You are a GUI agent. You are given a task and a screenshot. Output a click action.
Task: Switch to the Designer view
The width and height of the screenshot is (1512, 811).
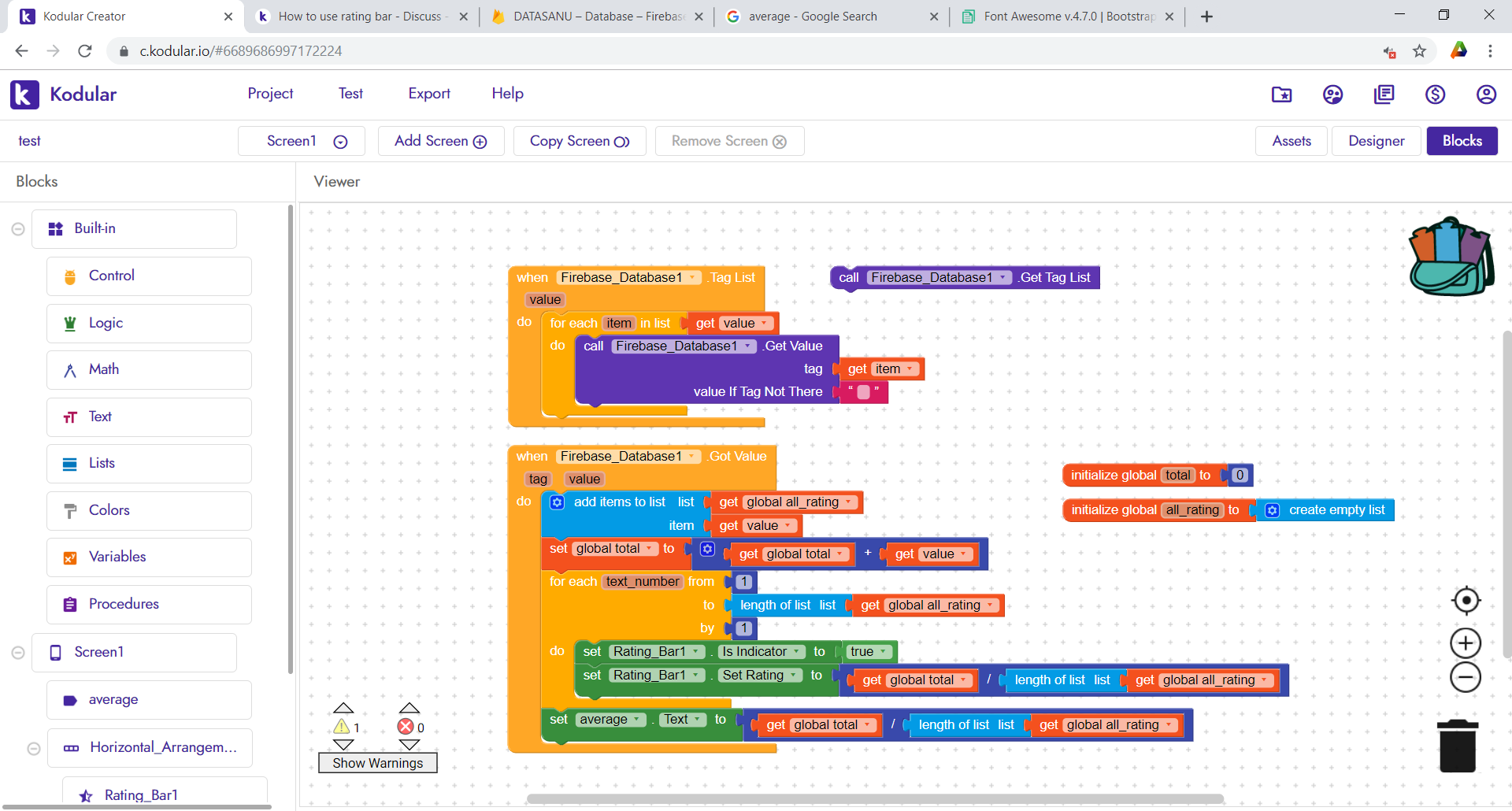tap(1376, 141)
